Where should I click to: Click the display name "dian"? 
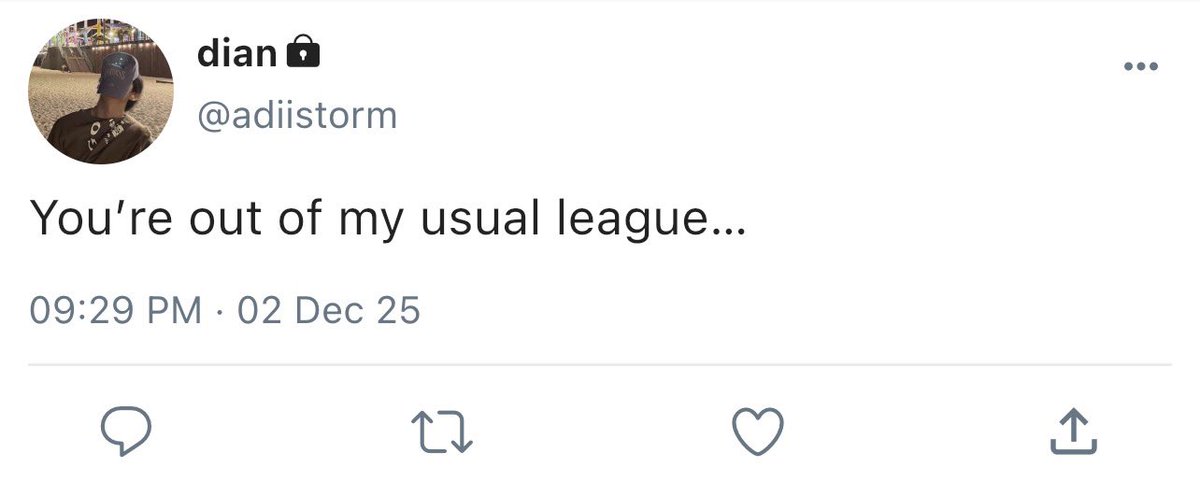[x=238, y=52]
